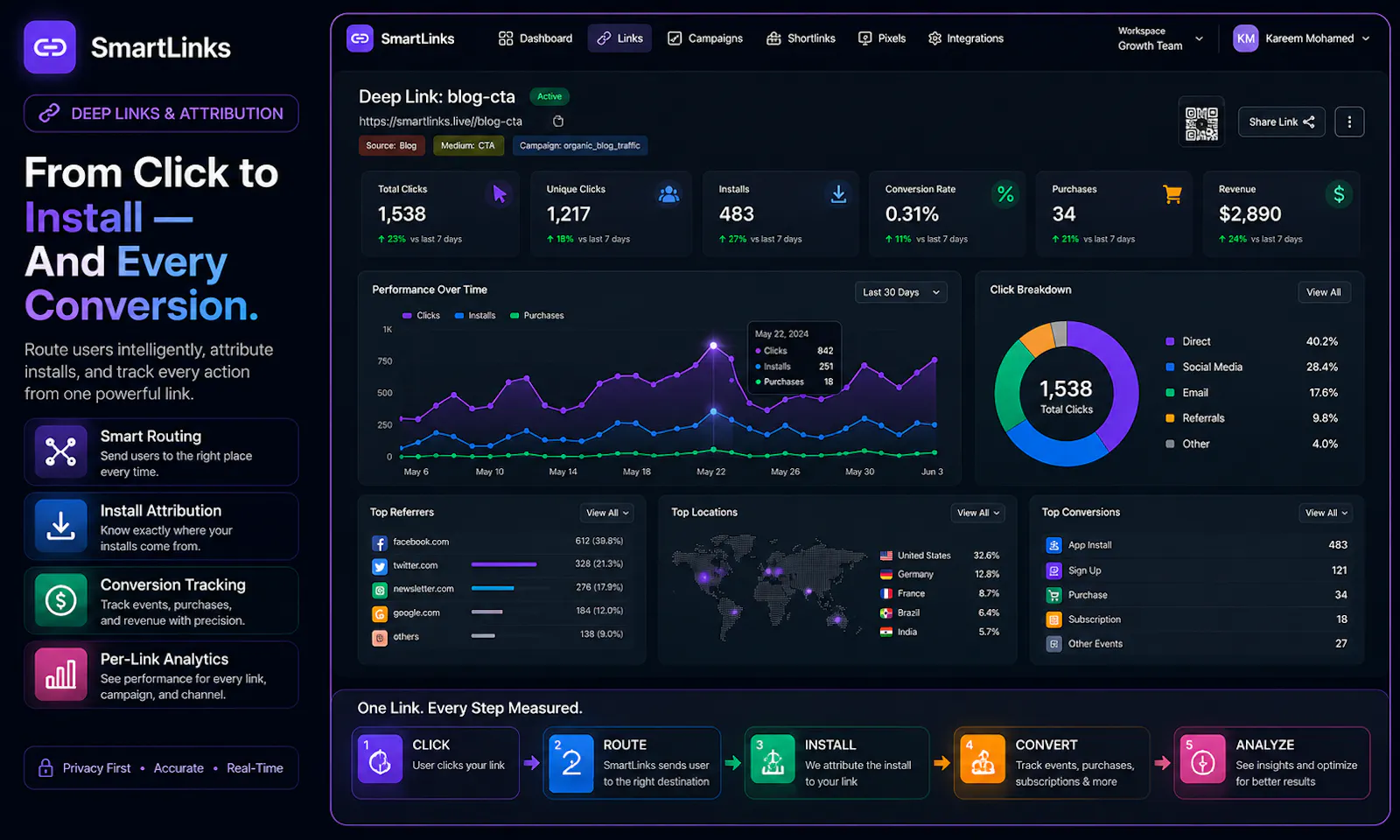1400x840 pixels.
Task: Click the Email green legend swatch
Action: (1170, 393)
